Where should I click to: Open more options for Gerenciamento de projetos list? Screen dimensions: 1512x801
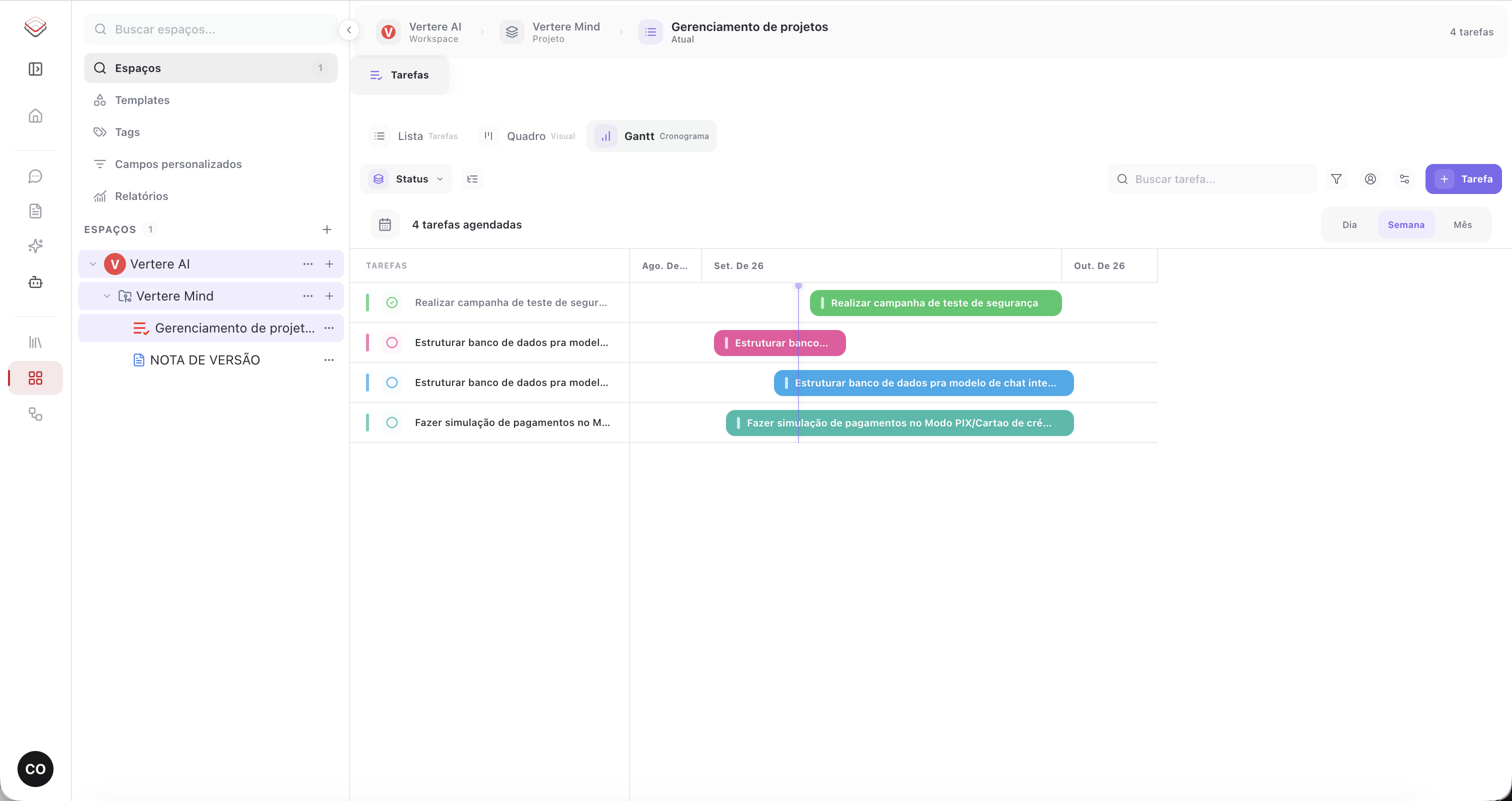(329, 328)
